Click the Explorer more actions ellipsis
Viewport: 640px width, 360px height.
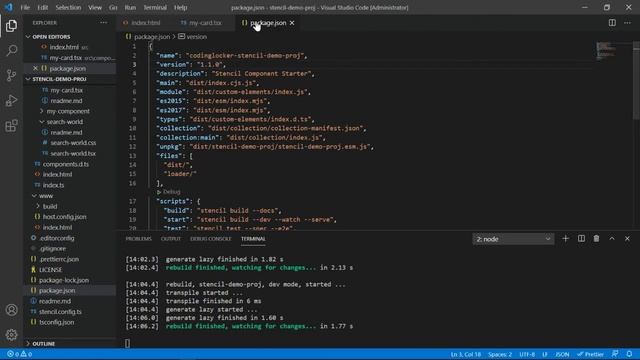(x=104, y=23)
